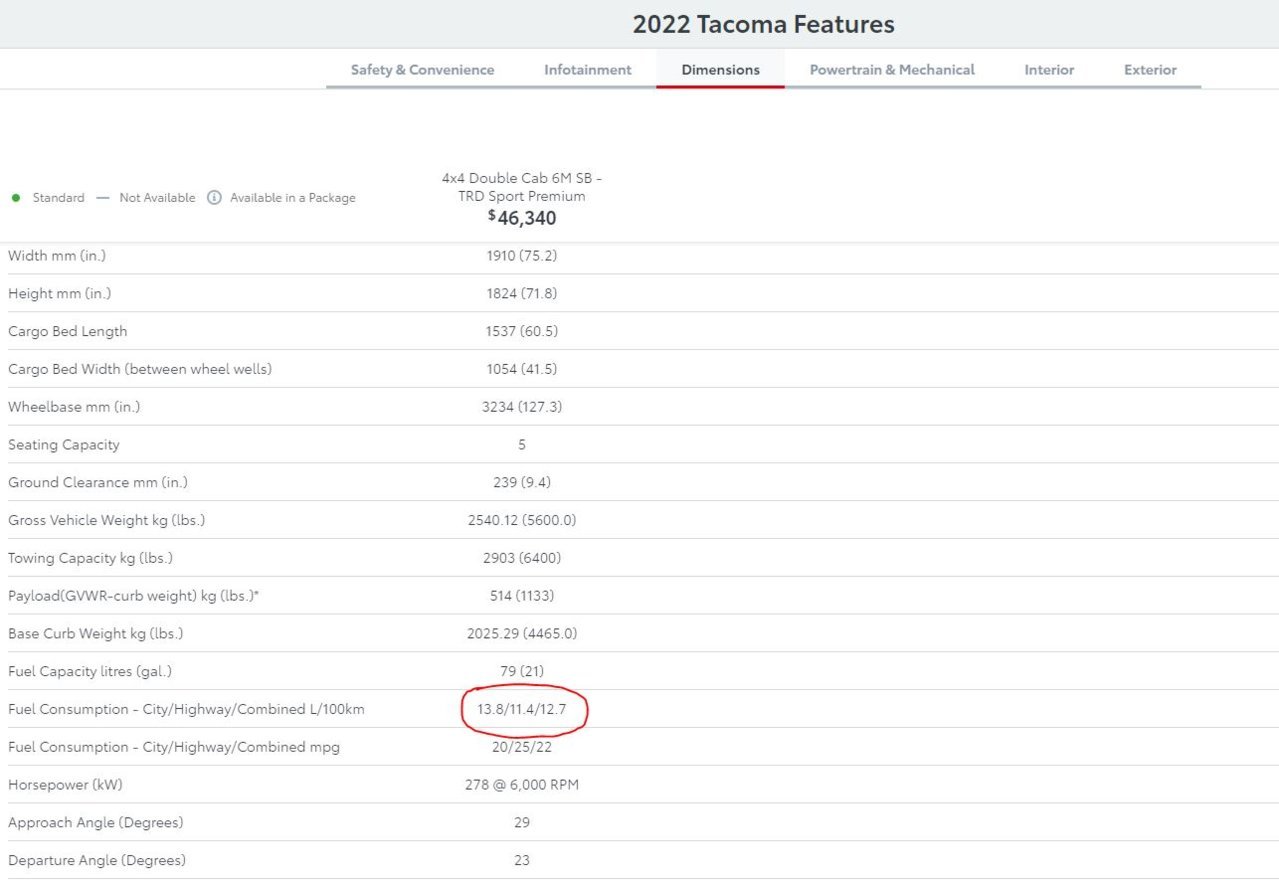The image size is (1279, 882).
Task: Switch to the Interior tab
Action: [1049, 70]
